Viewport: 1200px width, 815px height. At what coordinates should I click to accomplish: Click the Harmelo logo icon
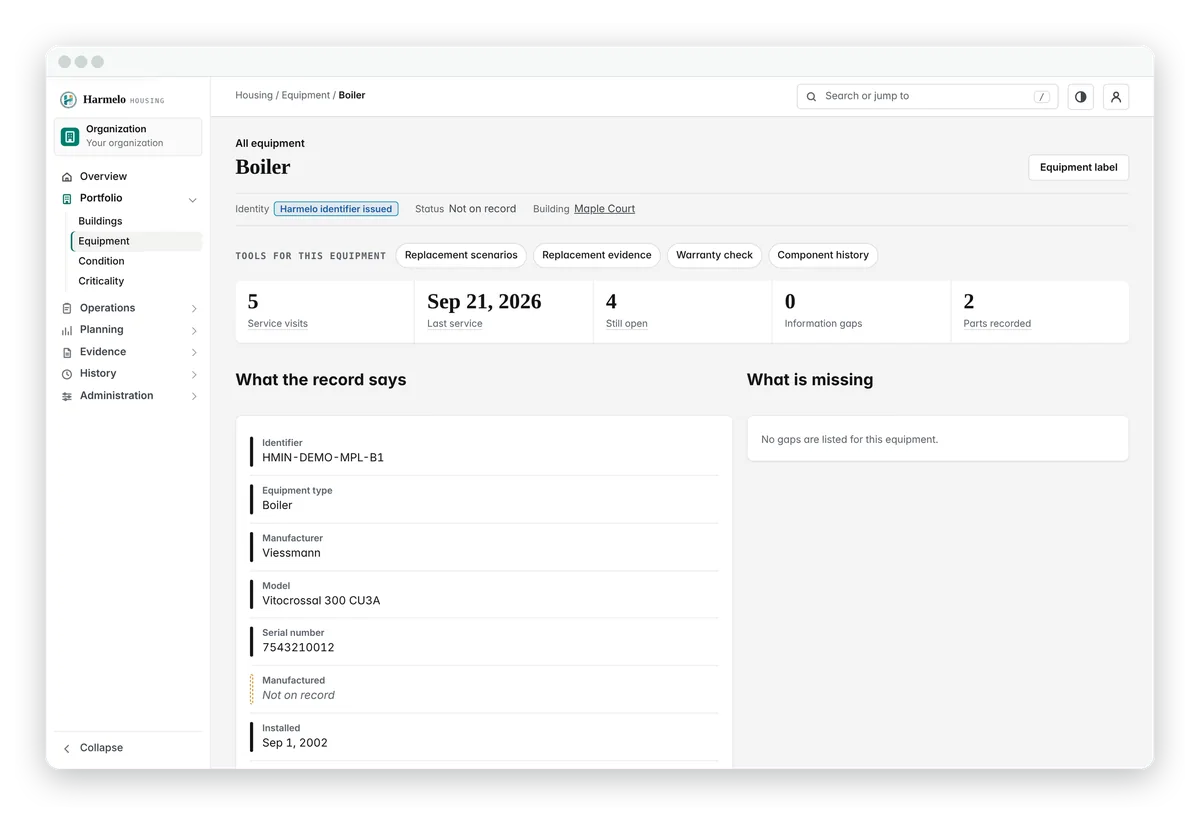tap(68, 100)
